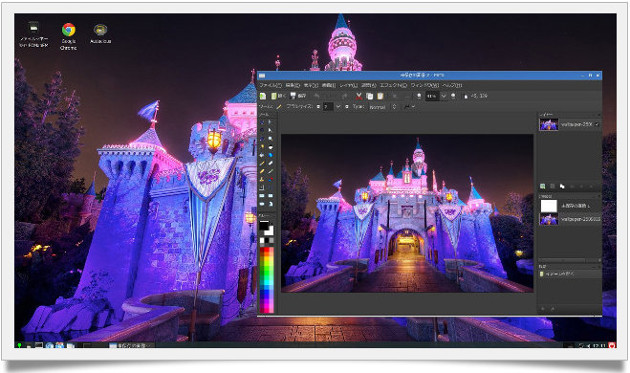The width and height of the screenshot is (630, 373).
Task: Select wallpaper-2560 history item
Action: pyautogui.click(x=570, y=219)
